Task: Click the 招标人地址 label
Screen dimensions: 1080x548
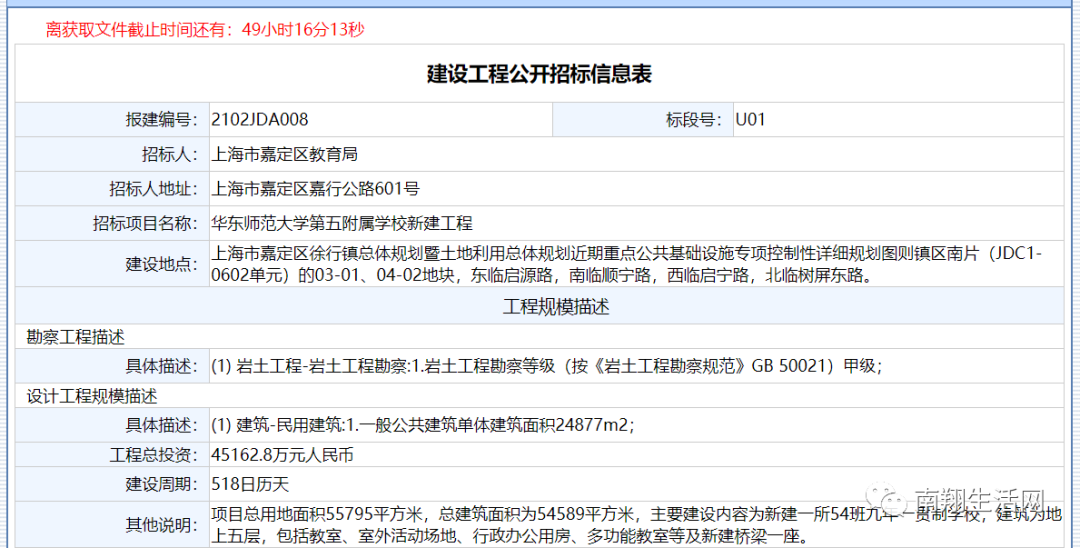Action: (x=154, y=189)
